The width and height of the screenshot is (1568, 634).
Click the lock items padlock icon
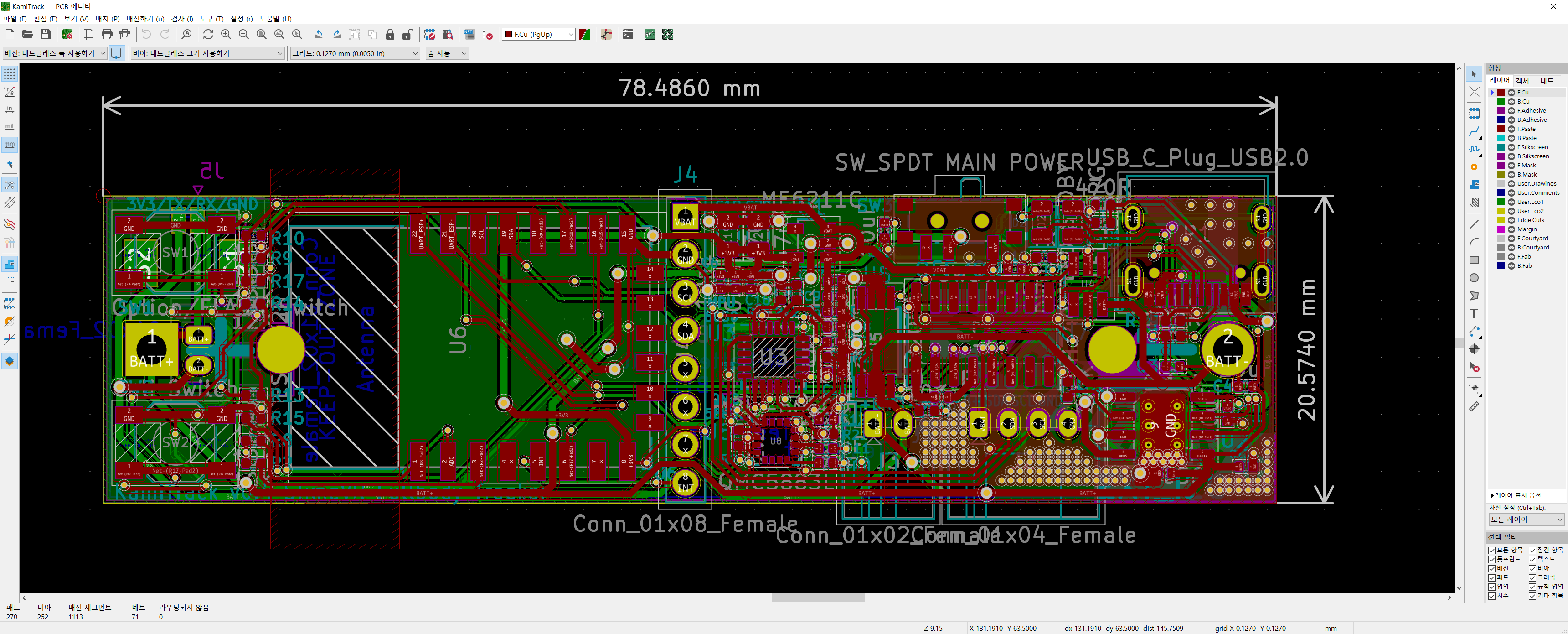(390, 35)
